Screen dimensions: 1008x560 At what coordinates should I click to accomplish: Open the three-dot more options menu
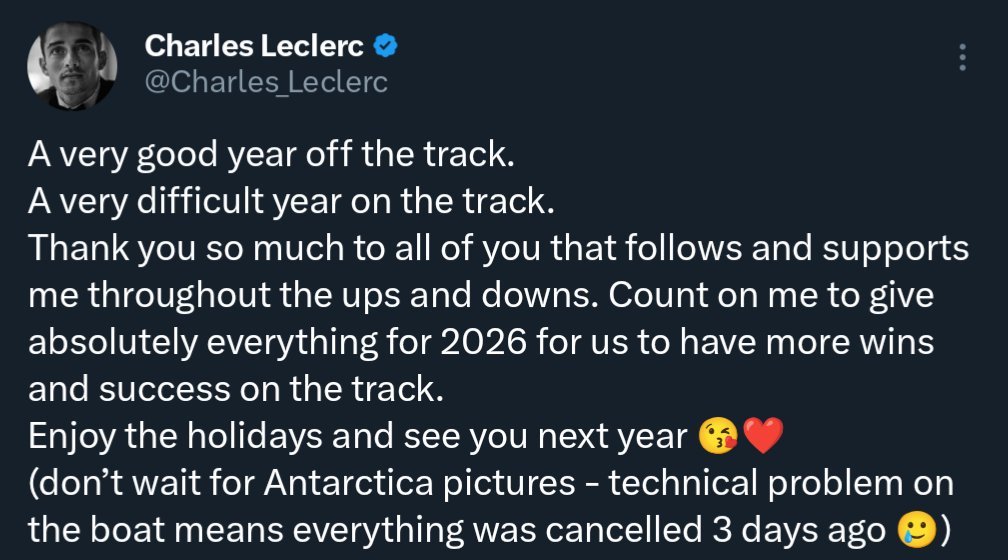tap(962, 57)
